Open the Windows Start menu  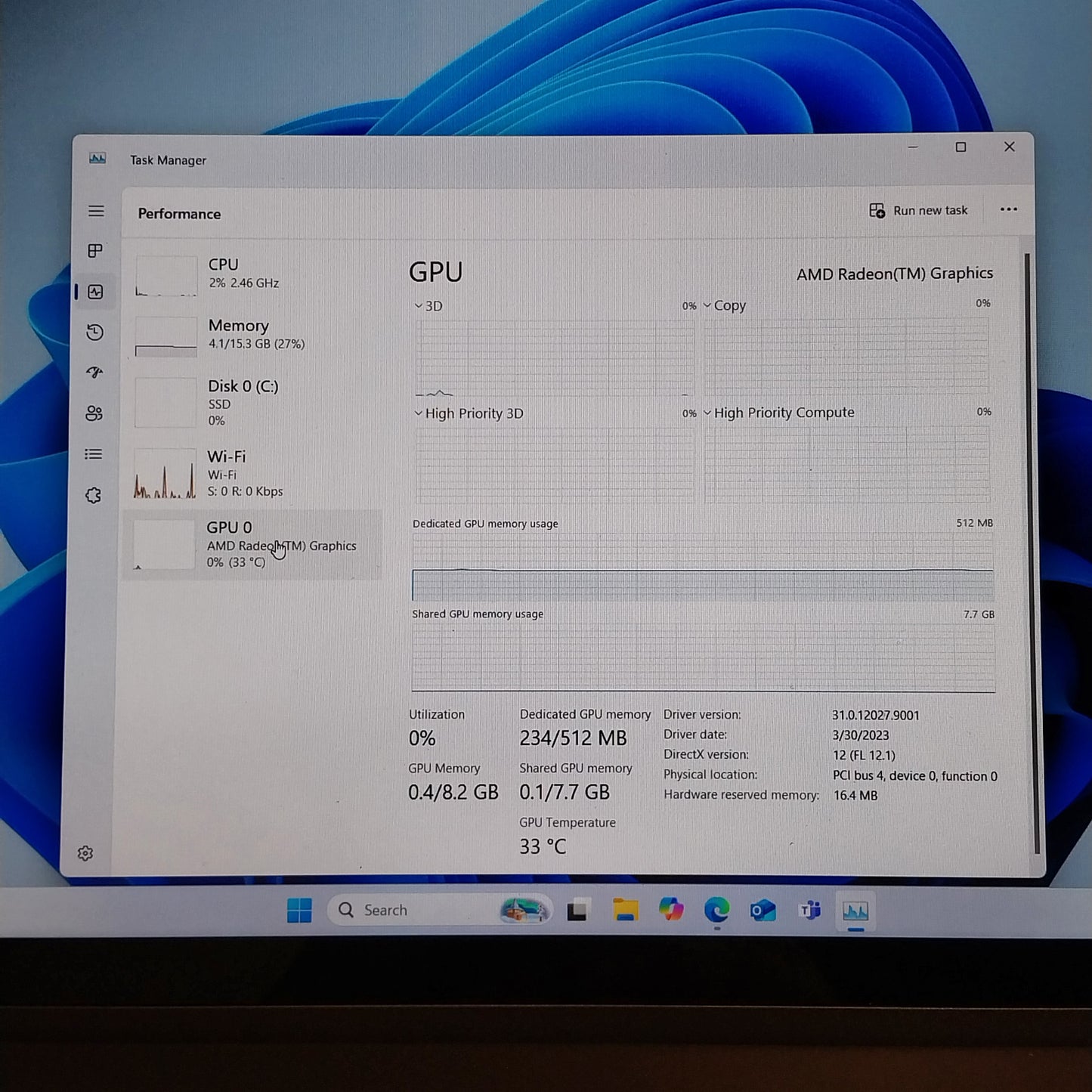coord(299,911)
